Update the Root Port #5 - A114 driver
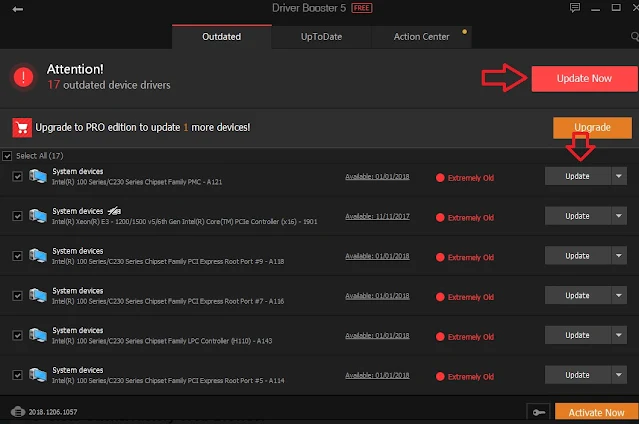The width and height of the screenshot is (639, 424). pos(577,375)
